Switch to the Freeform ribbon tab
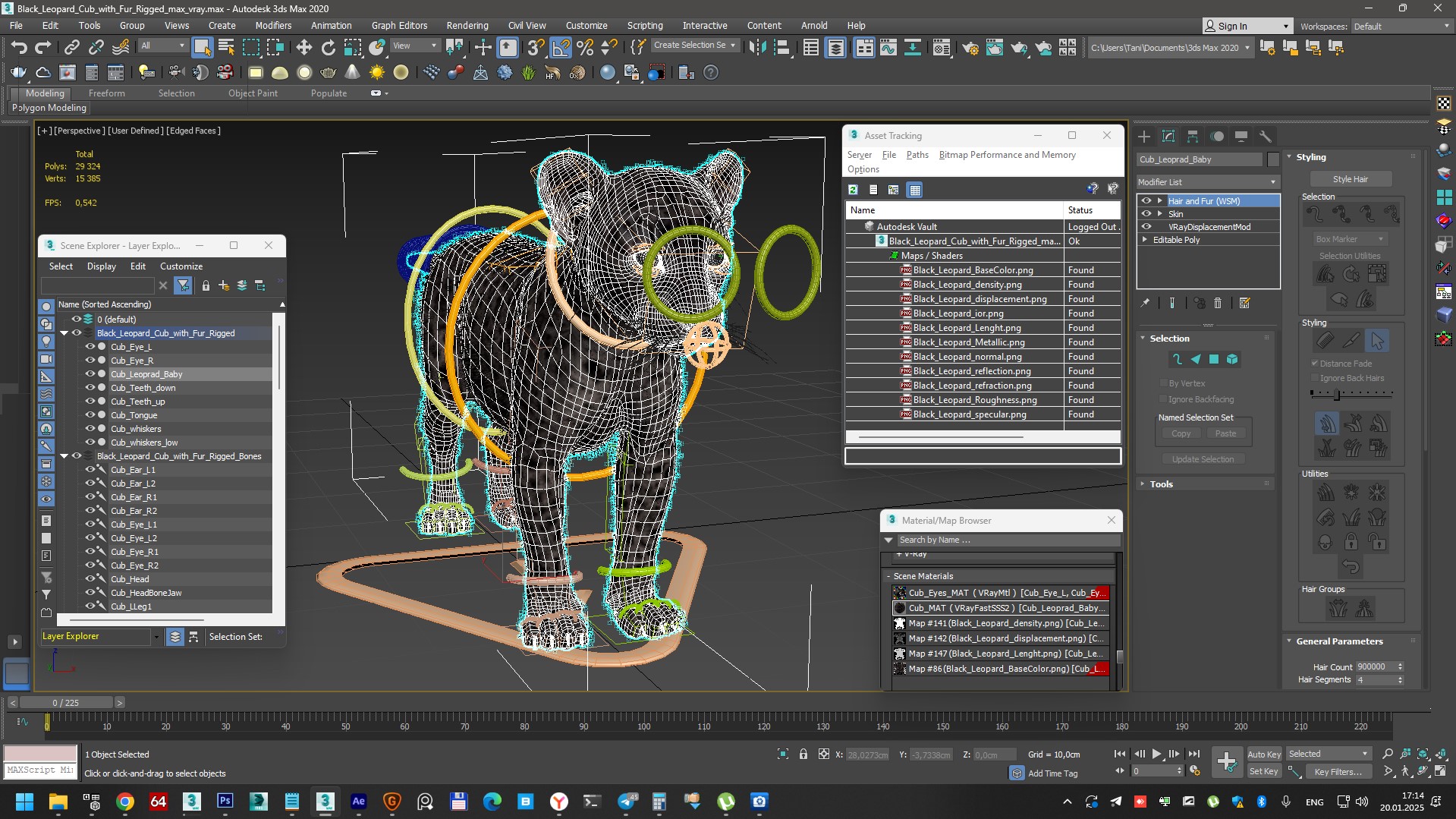This screenshot has width=1456, height=819. click(x=107, y=93)
